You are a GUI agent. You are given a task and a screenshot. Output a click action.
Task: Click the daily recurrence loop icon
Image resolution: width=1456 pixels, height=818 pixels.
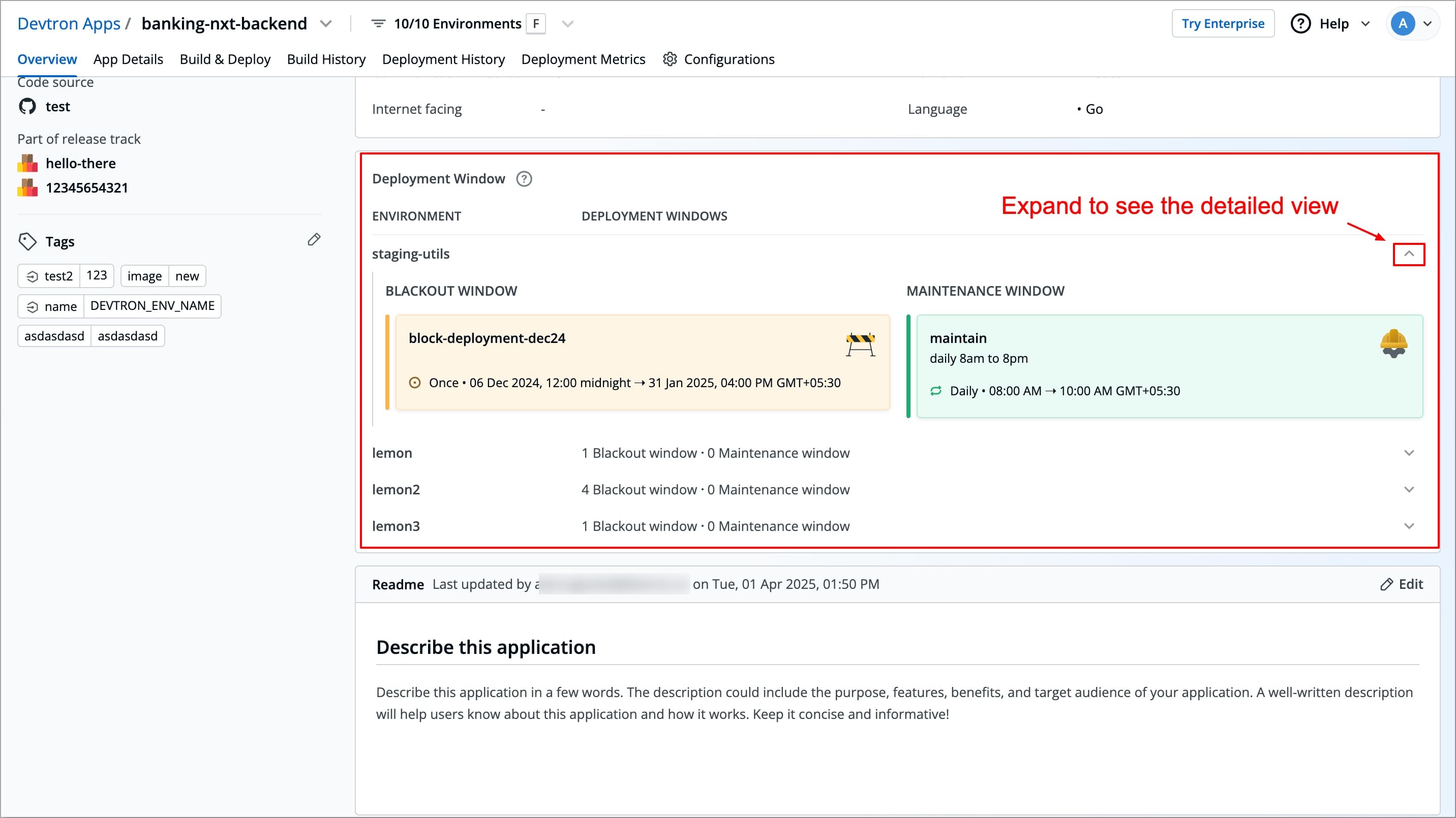pos(936,391)
